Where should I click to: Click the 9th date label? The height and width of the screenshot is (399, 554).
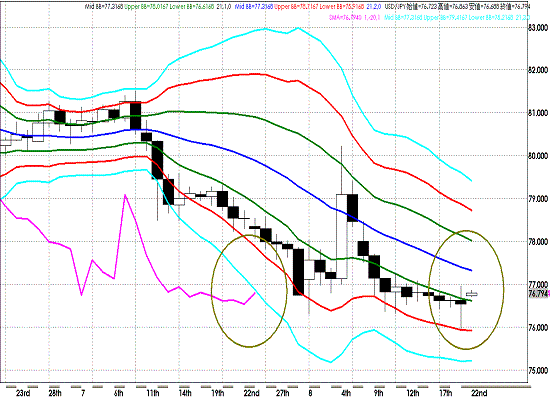pos(379,393)
